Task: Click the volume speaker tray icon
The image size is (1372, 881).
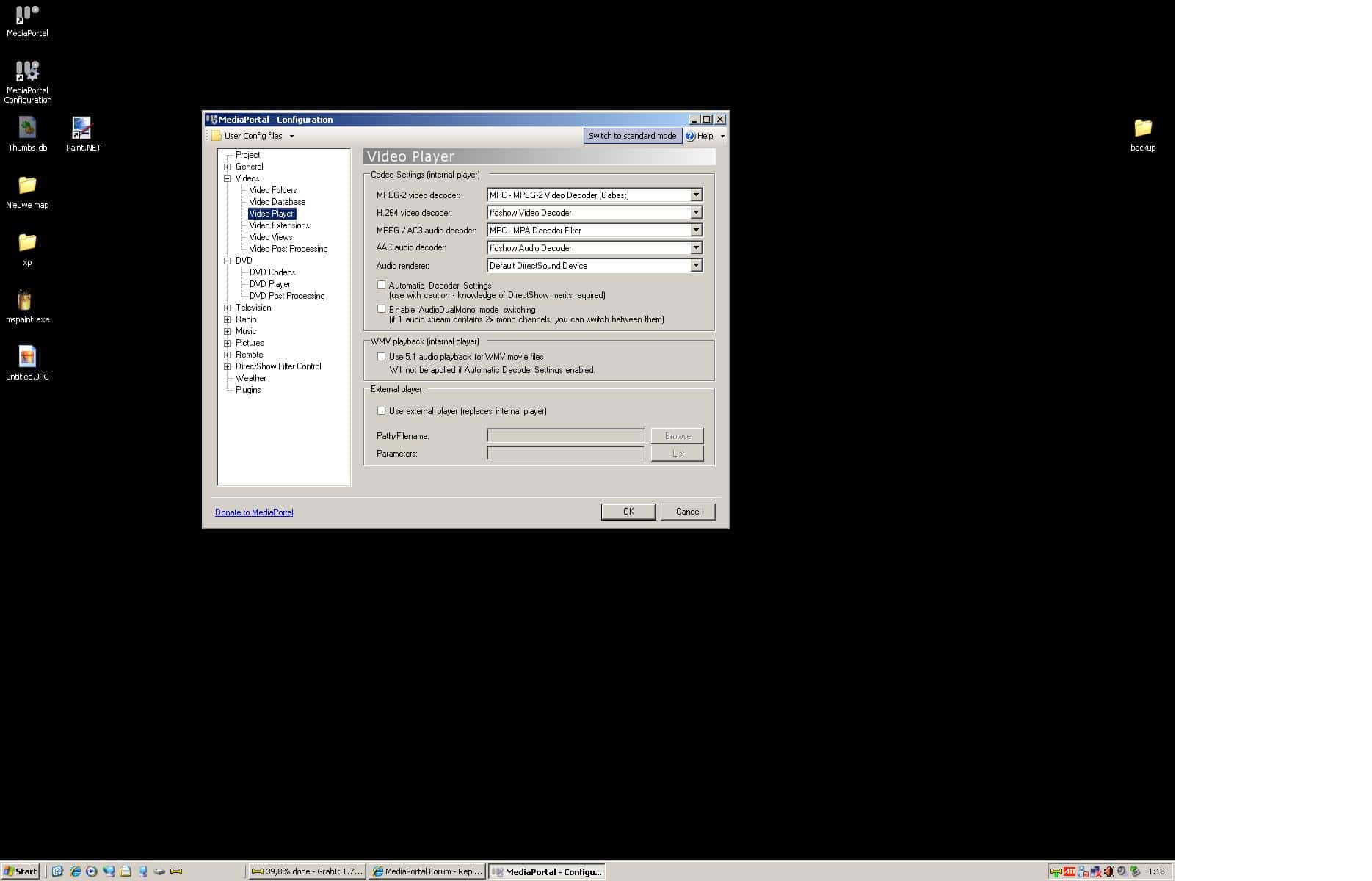Action: click(1109, 871)
